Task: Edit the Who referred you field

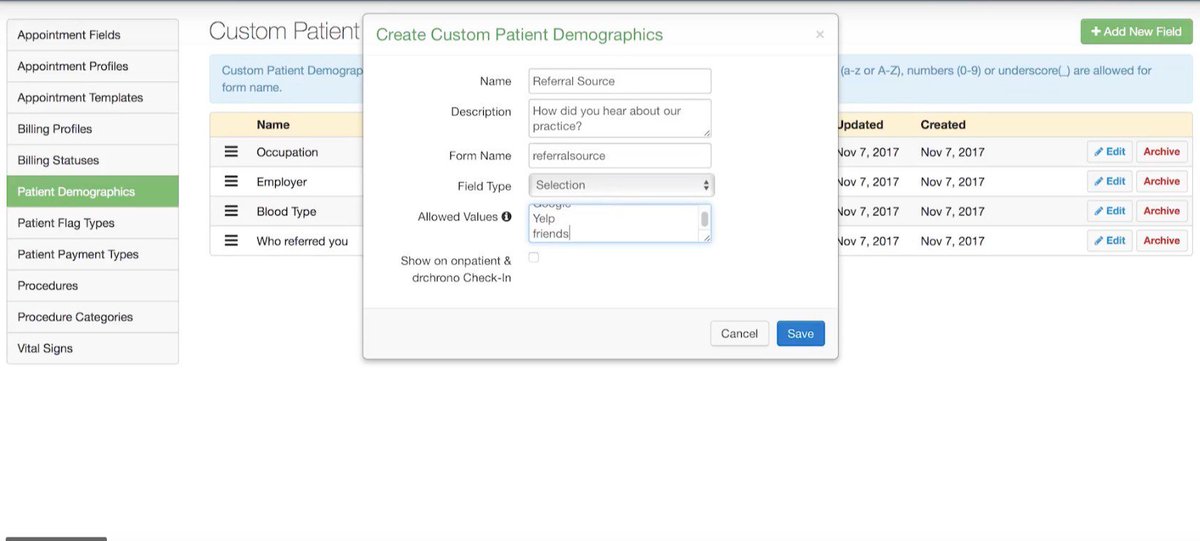Action: tap(1110, 241)
